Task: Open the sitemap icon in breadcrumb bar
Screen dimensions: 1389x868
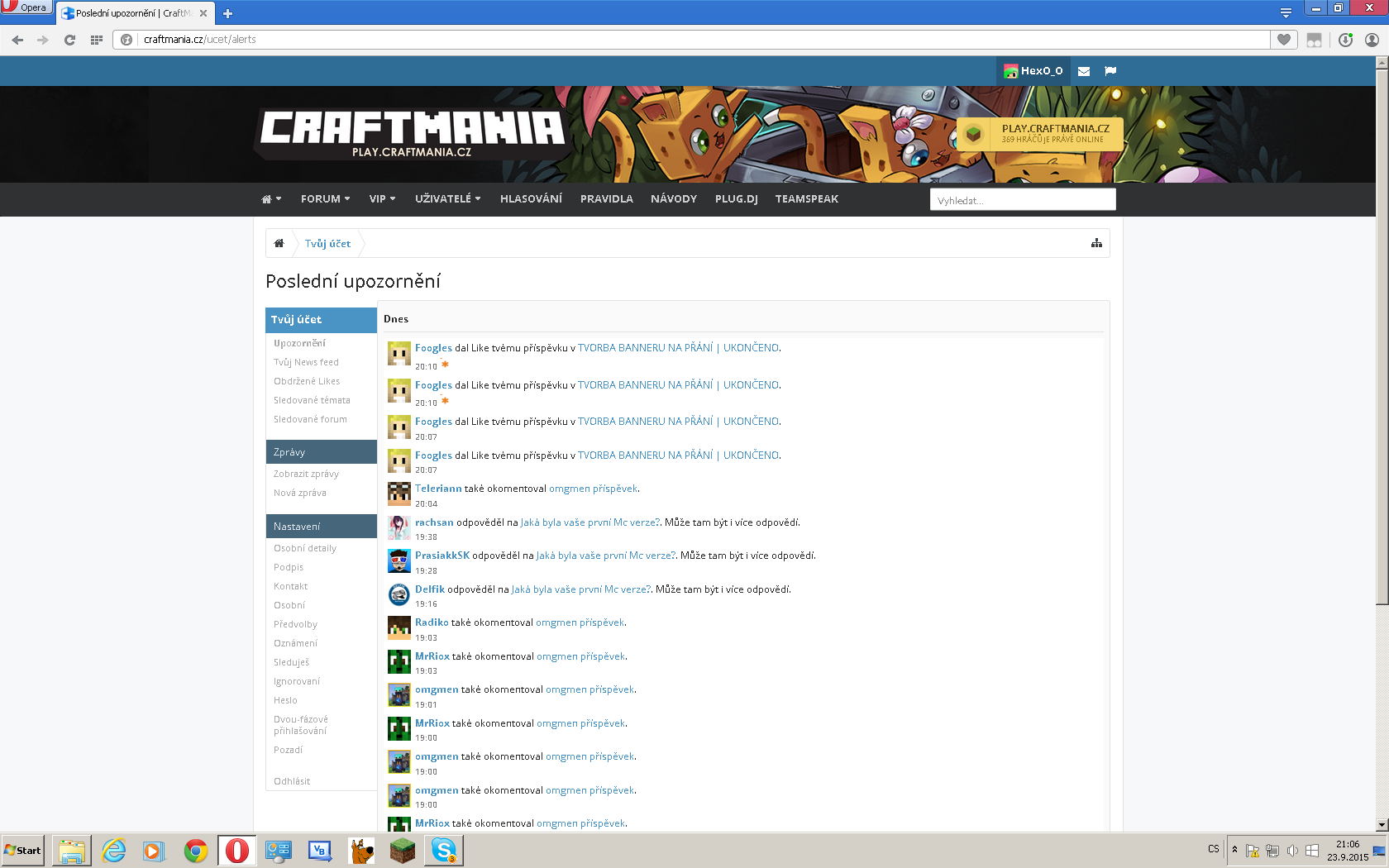Action: tap(1096, 243)
